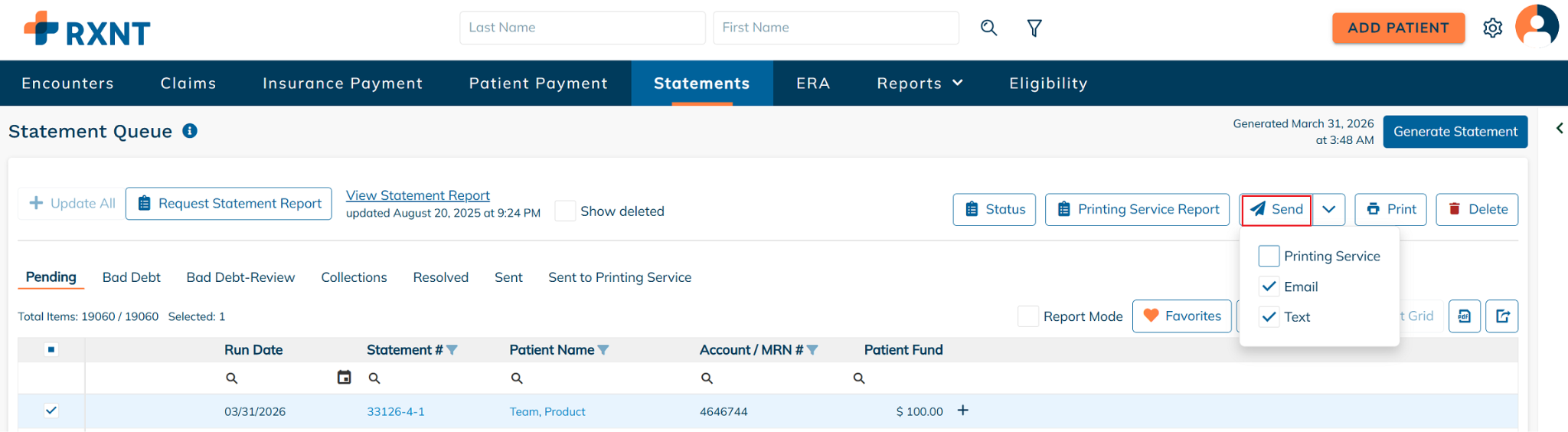Viewport: 1568px width, 432px height.
Task: Enable Report Mode checkbox
Action: coord(1028,316)
